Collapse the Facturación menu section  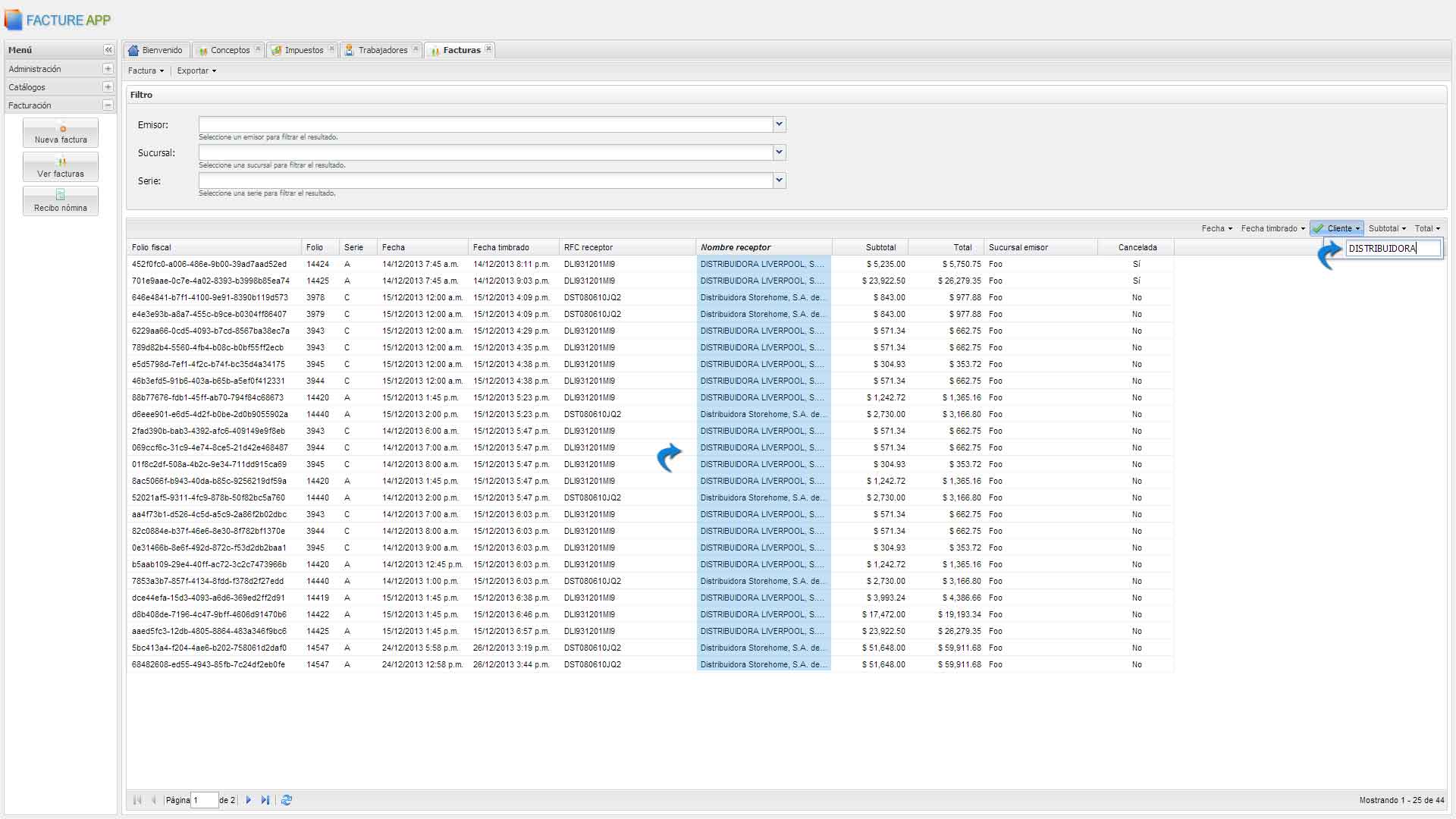click(108, 105)
